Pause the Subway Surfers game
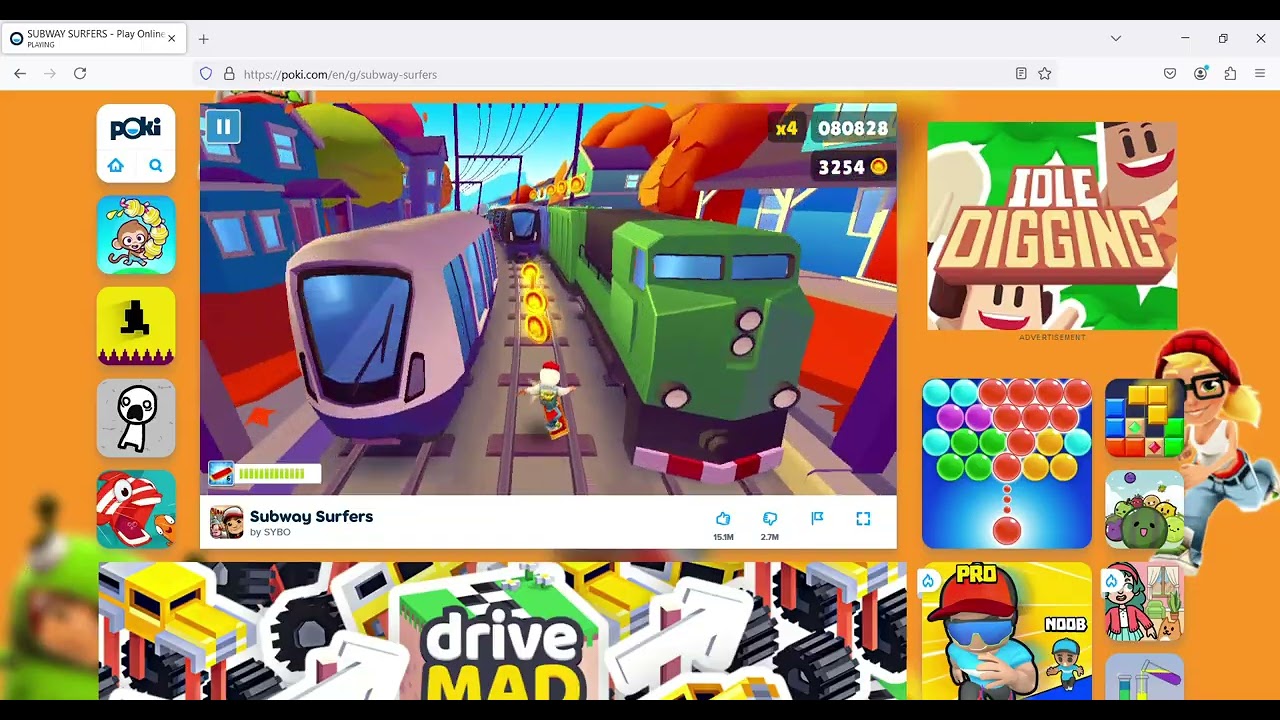The width and height of the screenshot is (1280, 720). [x=223, y=127]
